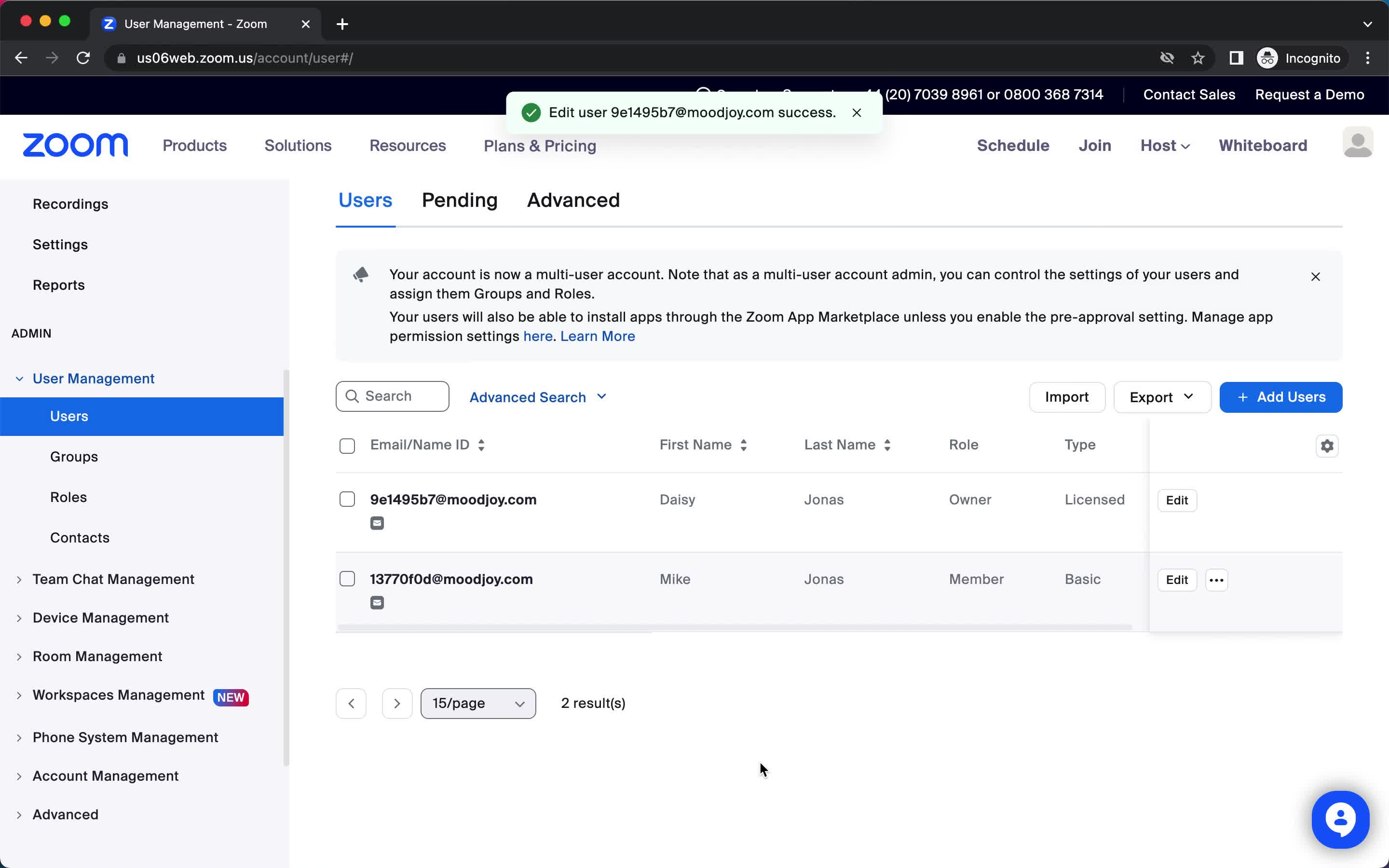
Task: Follow the 'here' permission link
Action: 538,337
